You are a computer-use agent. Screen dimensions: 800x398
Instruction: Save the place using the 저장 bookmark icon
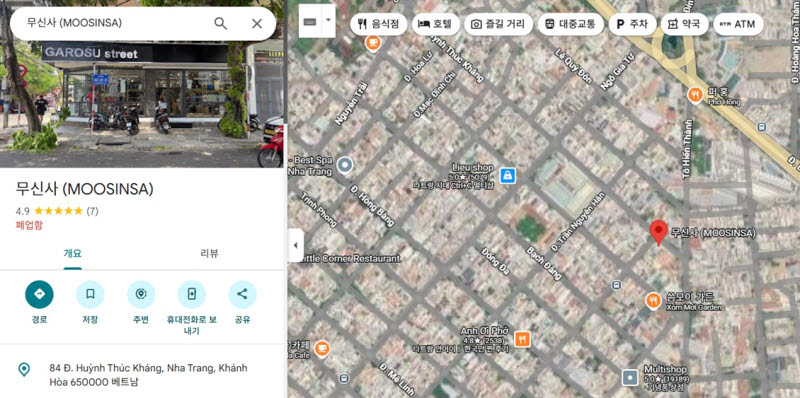pyautogui.click(x=90, y=294)
